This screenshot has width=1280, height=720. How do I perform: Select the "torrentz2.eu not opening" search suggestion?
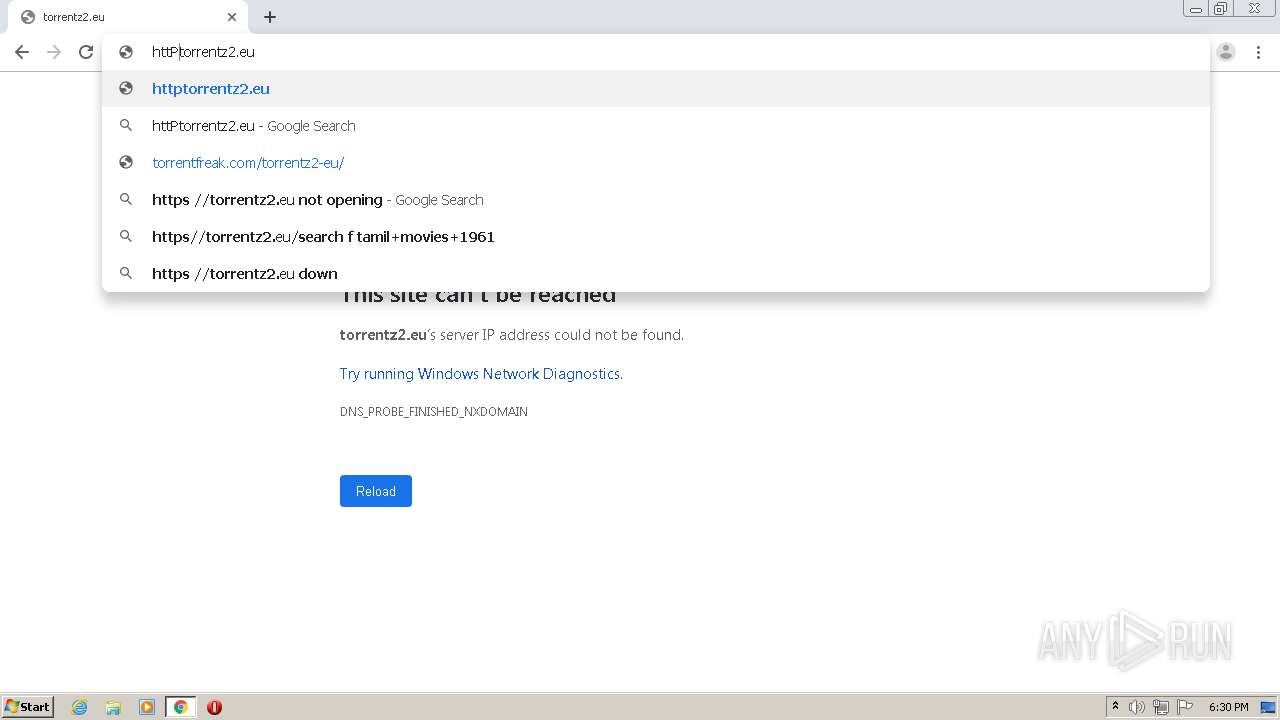(656, 200)
